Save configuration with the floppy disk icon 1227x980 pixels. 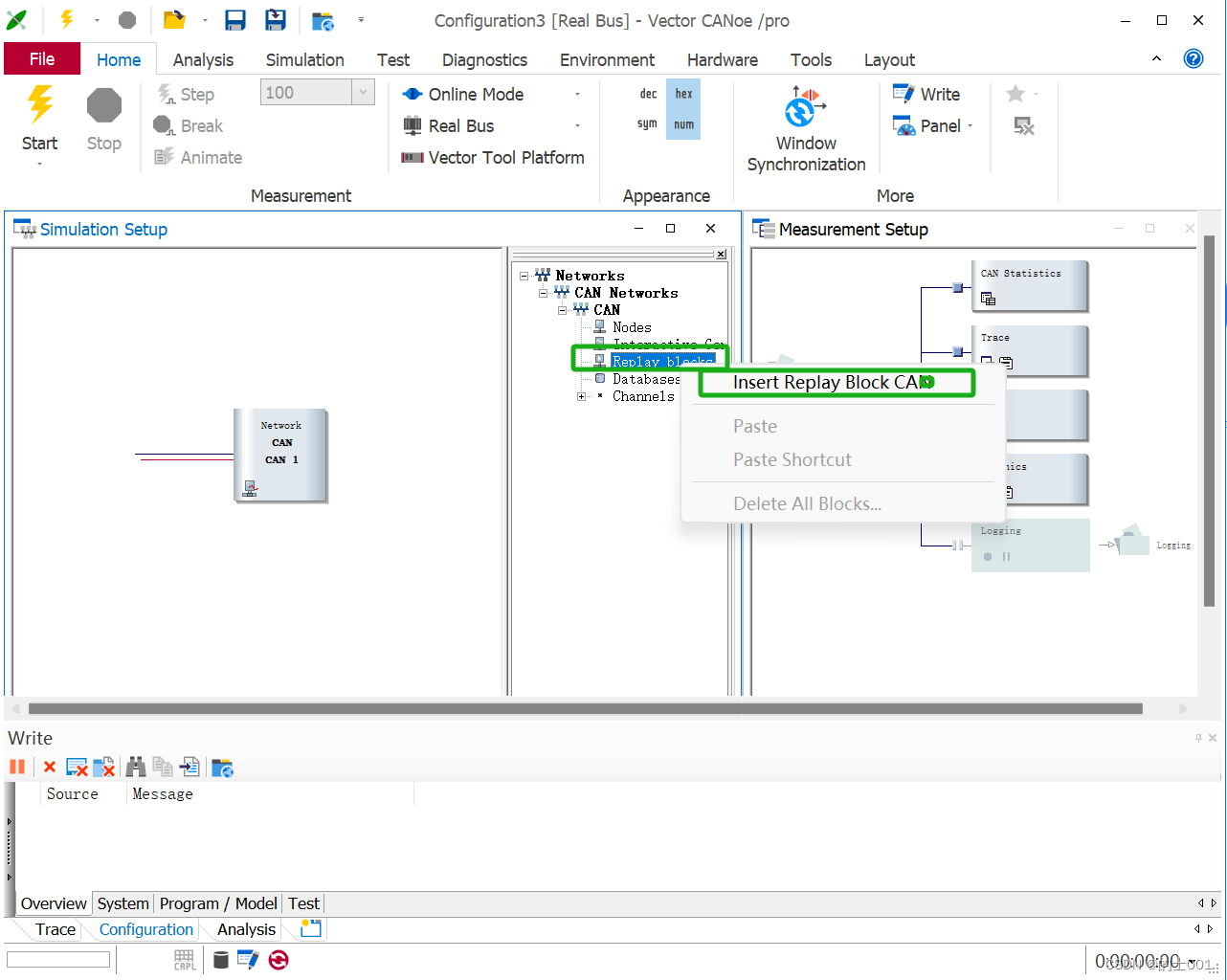tap(235, 20)
